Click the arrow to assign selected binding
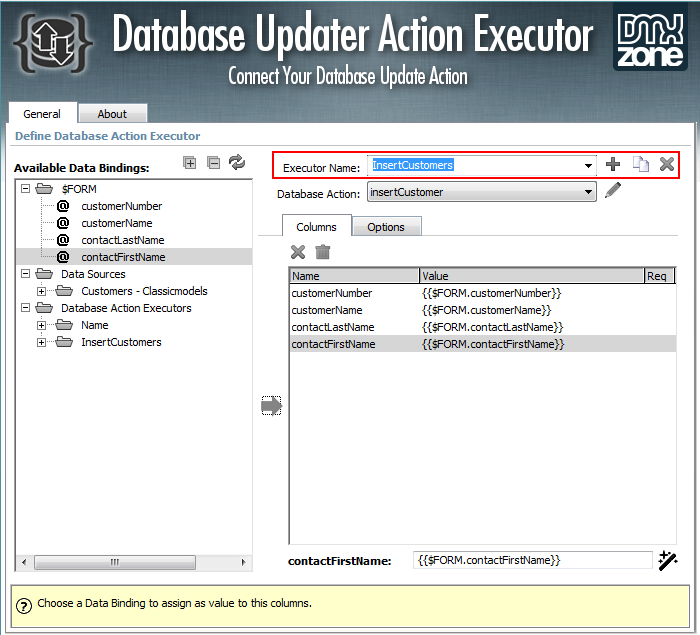Screen dimensions: 700x635 click(271, 406)
